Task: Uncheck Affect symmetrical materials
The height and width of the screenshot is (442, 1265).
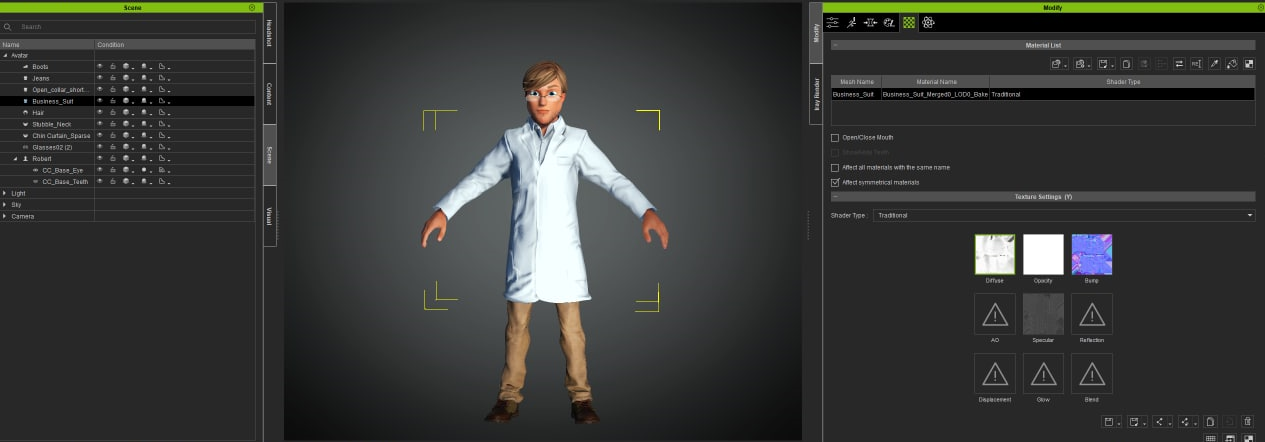Action: (835, 182)
